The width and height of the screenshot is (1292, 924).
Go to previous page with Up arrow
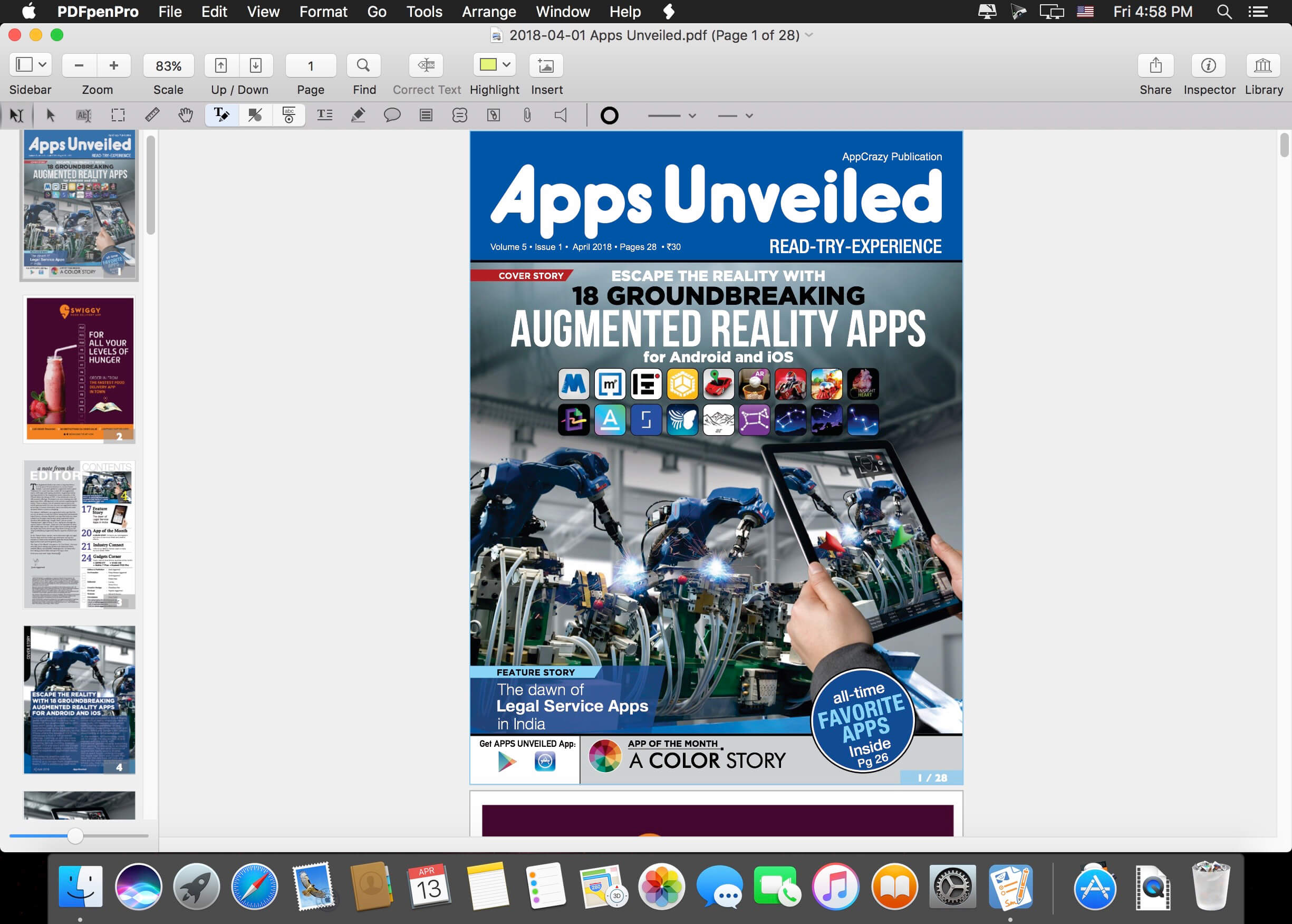coord(221,65)
